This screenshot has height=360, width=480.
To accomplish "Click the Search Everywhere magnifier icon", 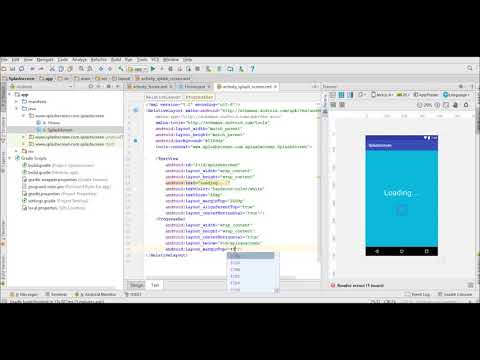I will click(x=470, y=68).
